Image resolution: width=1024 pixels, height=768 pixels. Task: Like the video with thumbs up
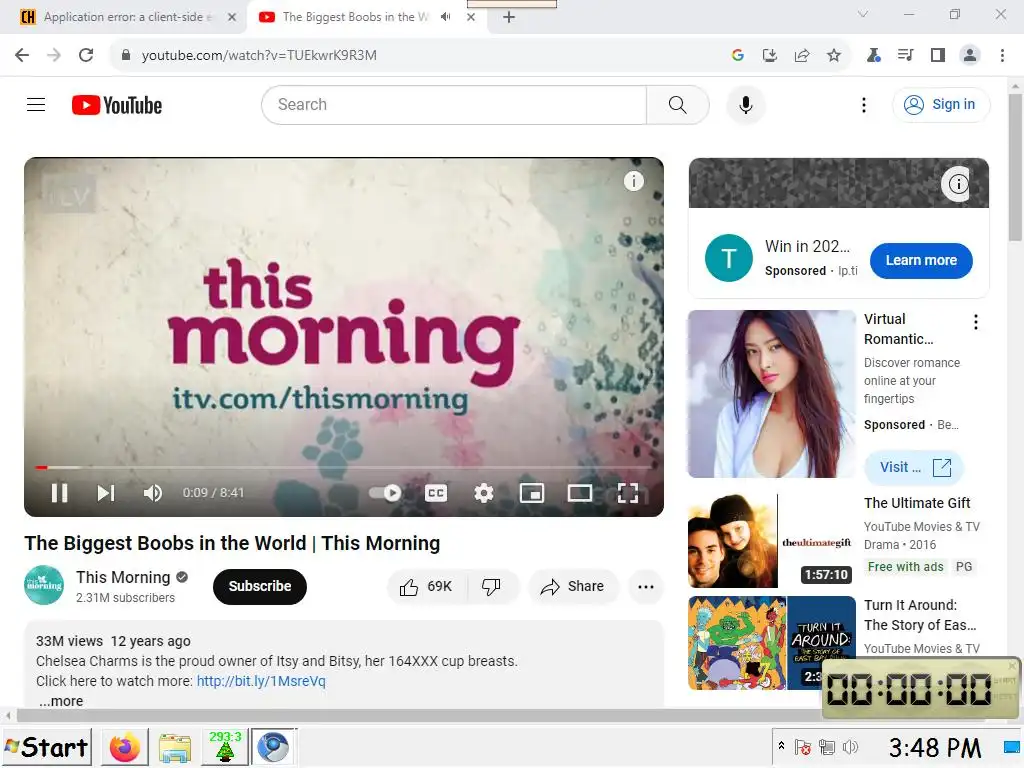(x=427, y=586)
